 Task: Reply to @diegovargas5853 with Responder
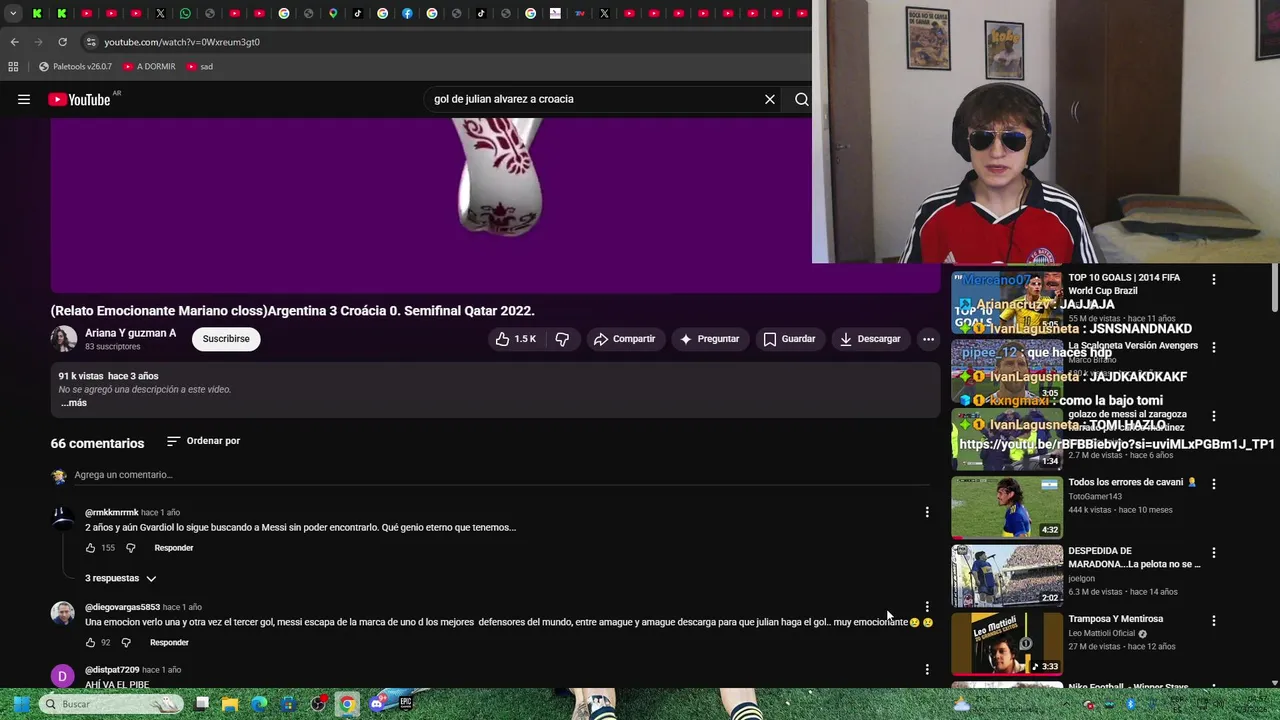coord(169,642)
